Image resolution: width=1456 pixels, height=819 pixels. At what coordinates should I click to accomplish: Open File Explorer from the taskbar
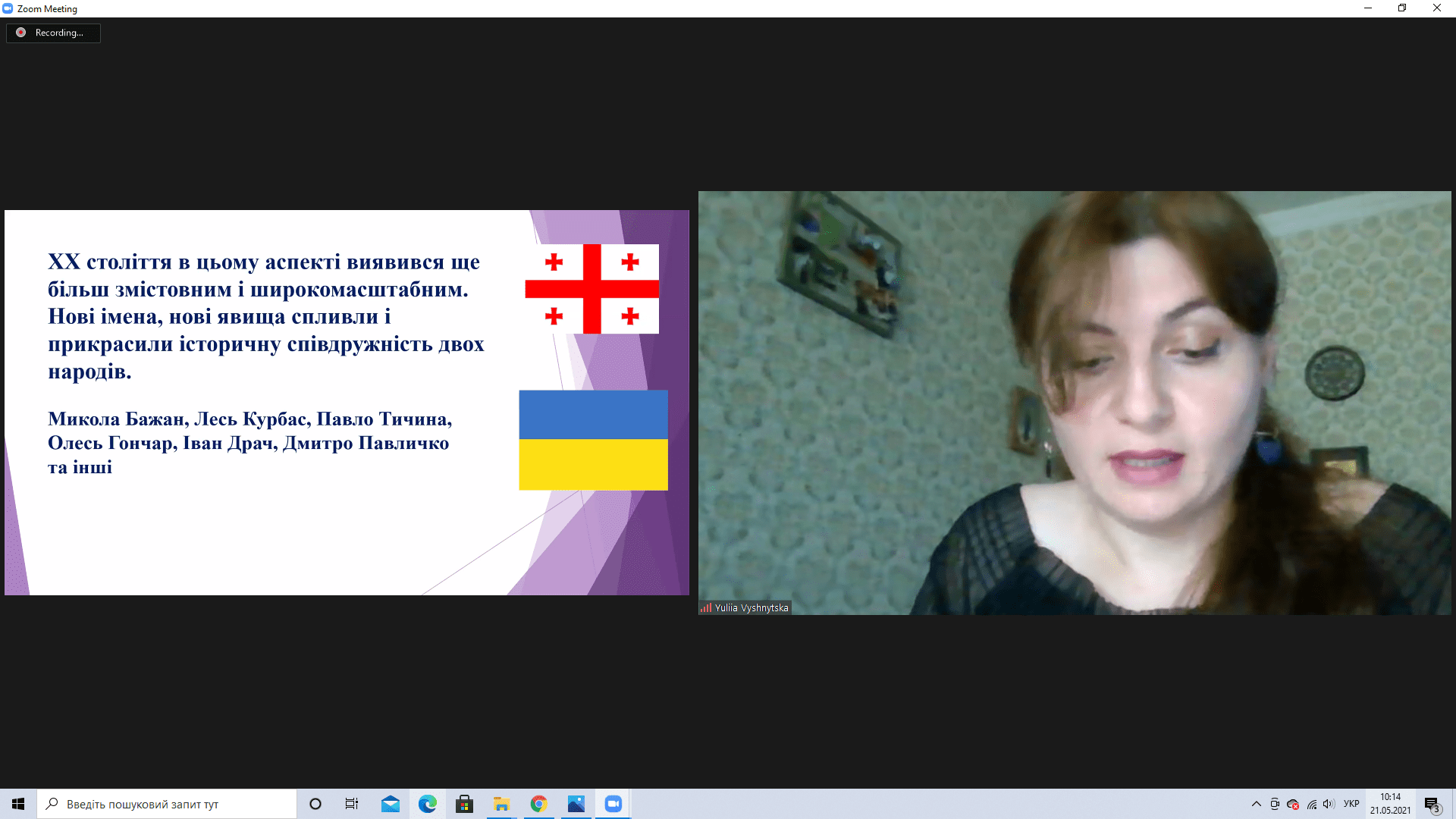pos(501,804)
